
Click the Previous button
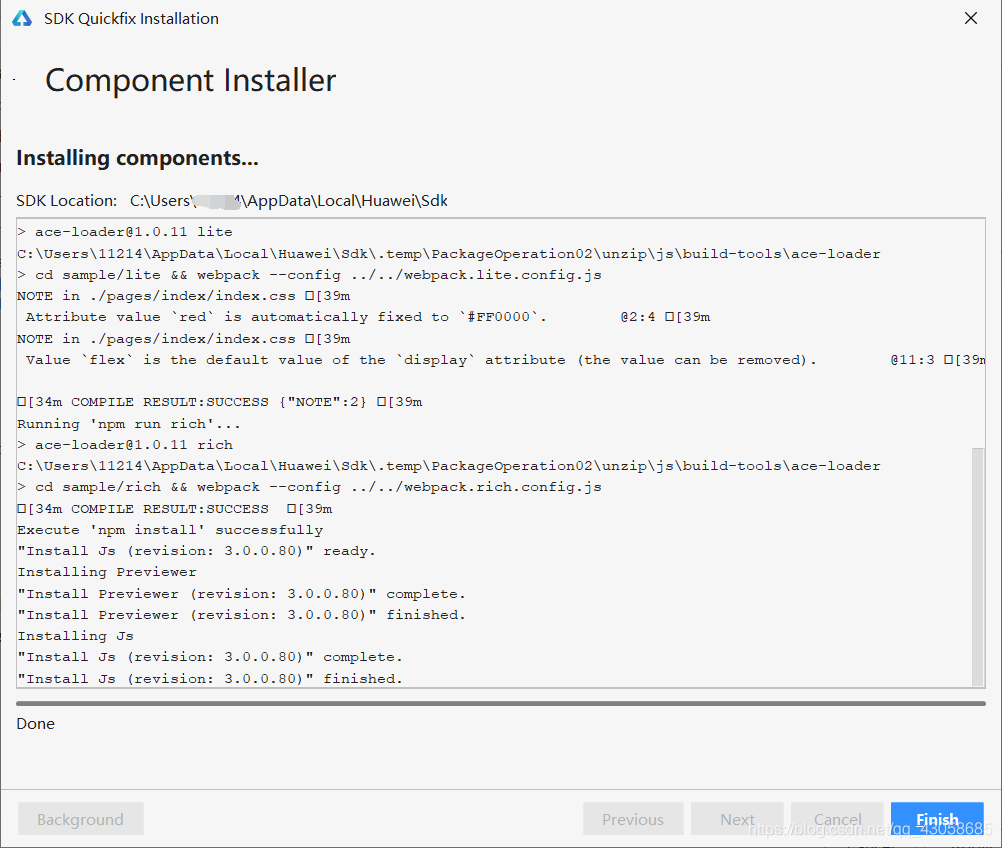[633, 820]
